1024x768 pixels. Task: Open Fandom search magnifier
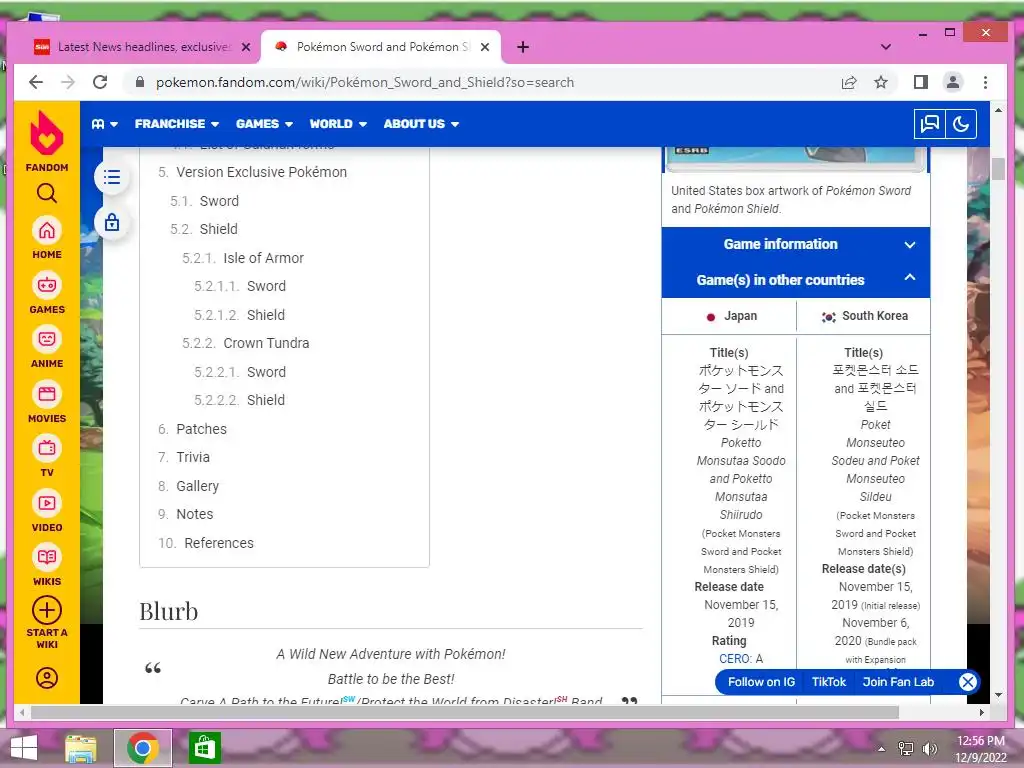46,193
